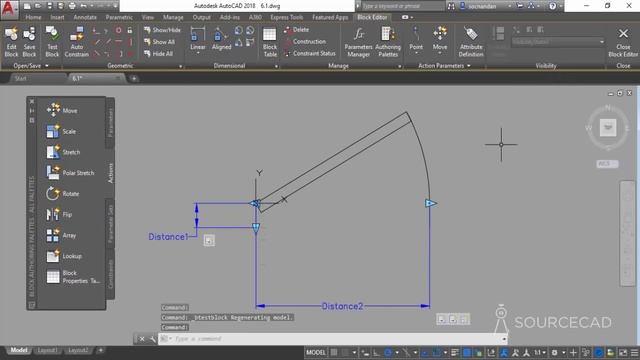Screen dimensions: 640x360
Task: Expand the Dimensional panel options
Action: click(x=276, y=66)
